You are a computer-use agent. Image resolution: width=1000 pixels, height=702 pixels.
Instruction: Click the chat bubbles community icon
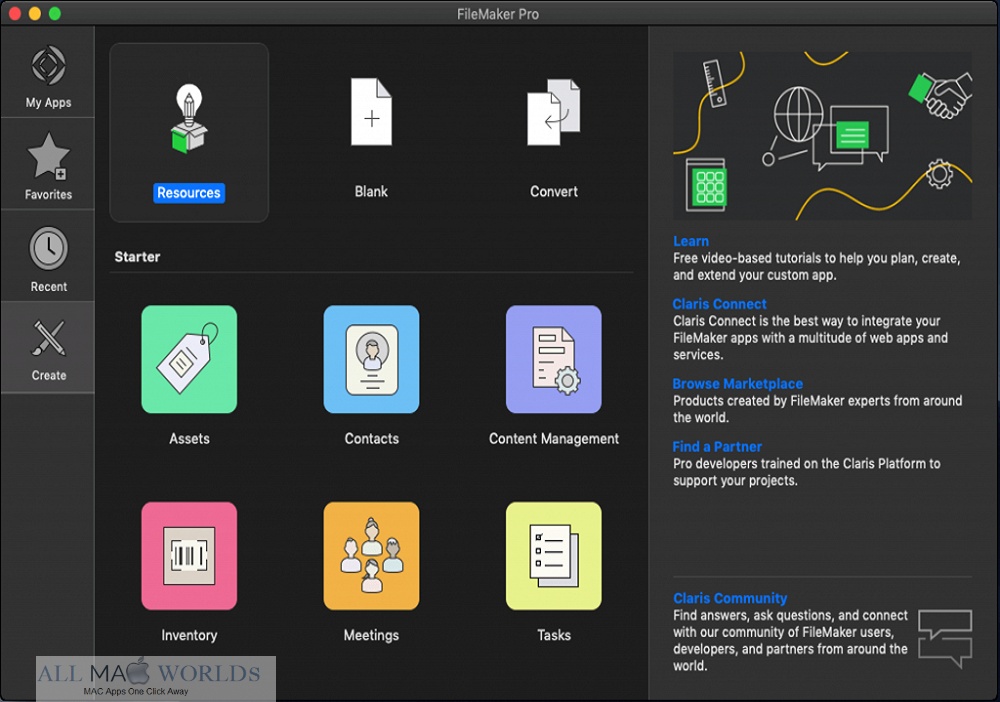(x=945, y=637)
